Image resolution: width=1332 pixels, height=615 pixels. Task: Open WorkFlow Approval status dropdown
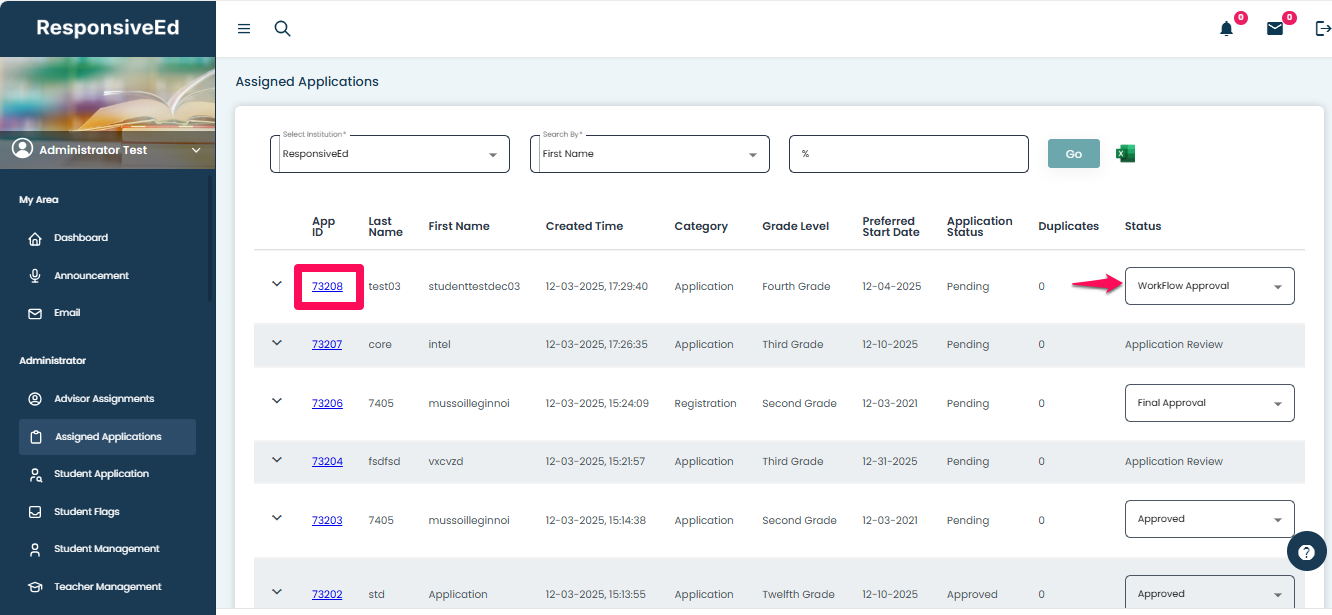pyautogui.click(x=1209, y=286)
